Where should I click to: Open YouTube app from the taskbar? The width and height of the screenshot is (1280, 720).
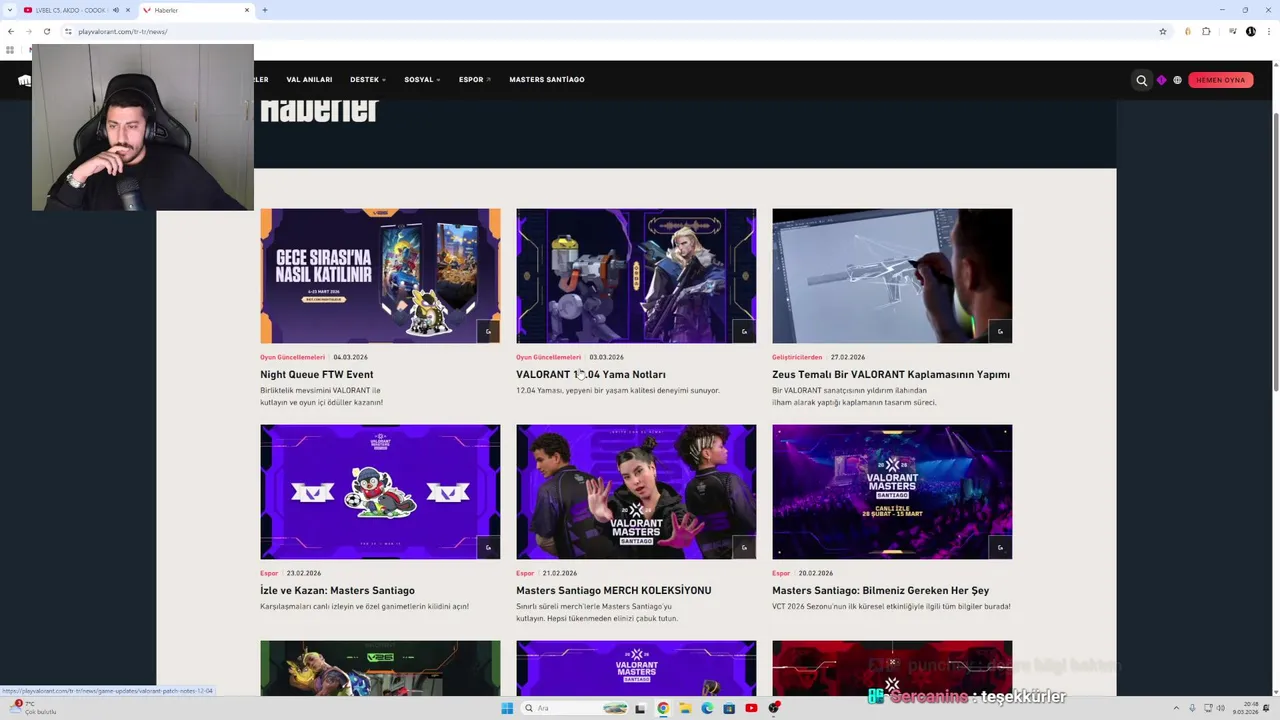click(x=751, y=708)
